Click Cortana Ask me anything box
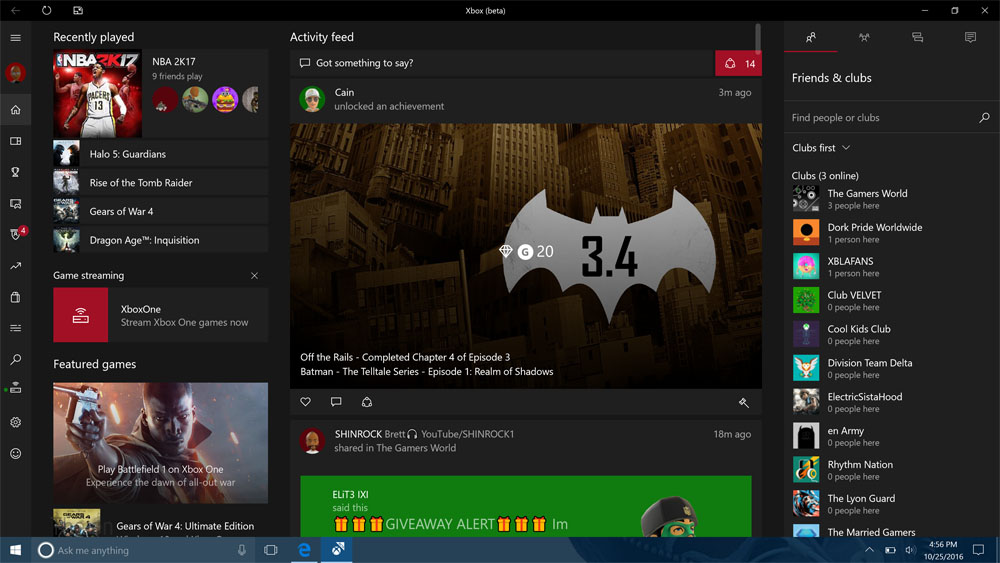 [x=142, y=550]
